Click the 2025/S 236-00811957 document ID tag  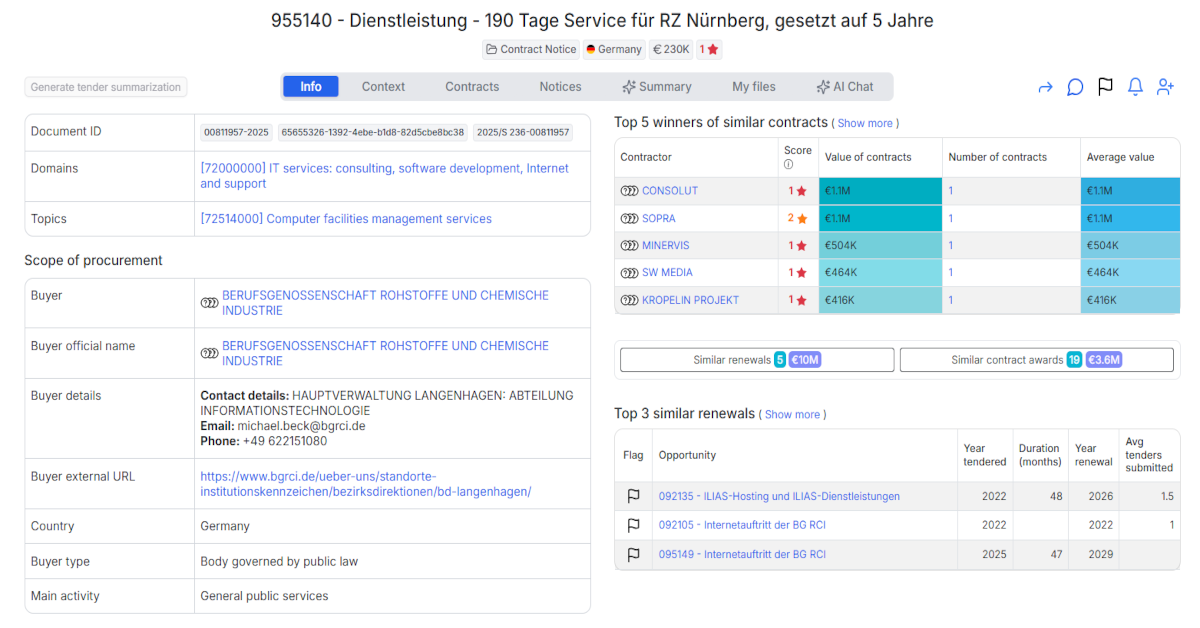[x=522, y=132]
